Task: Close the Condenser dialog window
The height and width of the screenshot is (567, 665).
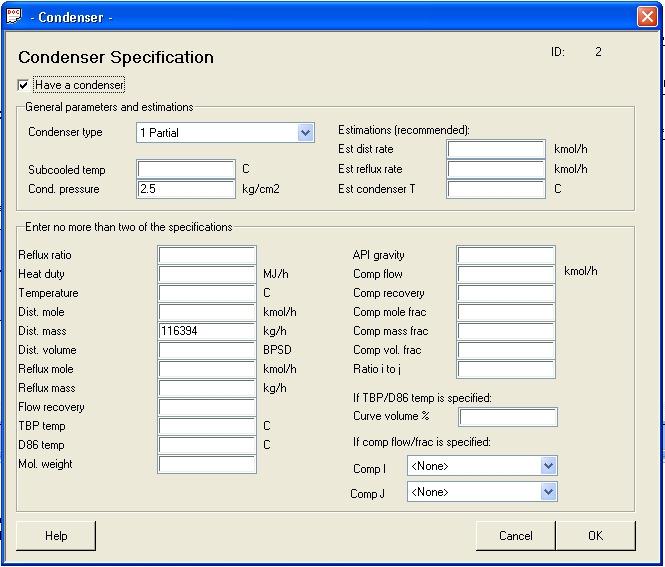Action: coord(647,17)
